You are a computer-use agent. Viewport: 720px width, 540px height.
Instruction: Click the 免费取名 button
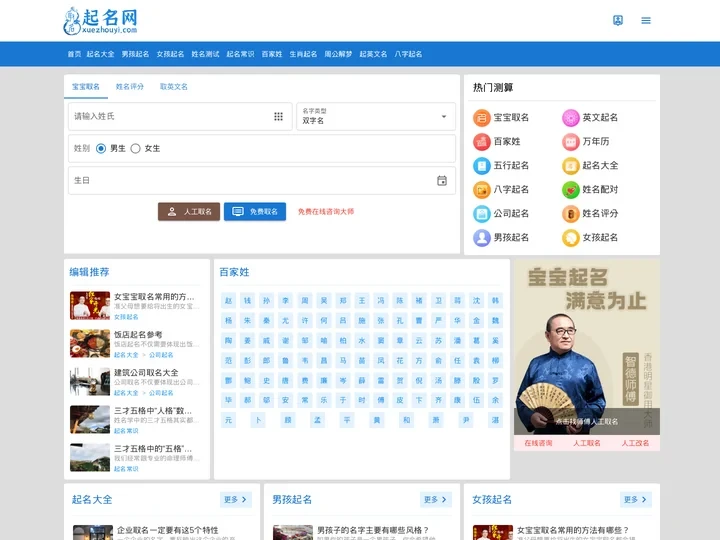pyautogui.click(x=255, y=212)
